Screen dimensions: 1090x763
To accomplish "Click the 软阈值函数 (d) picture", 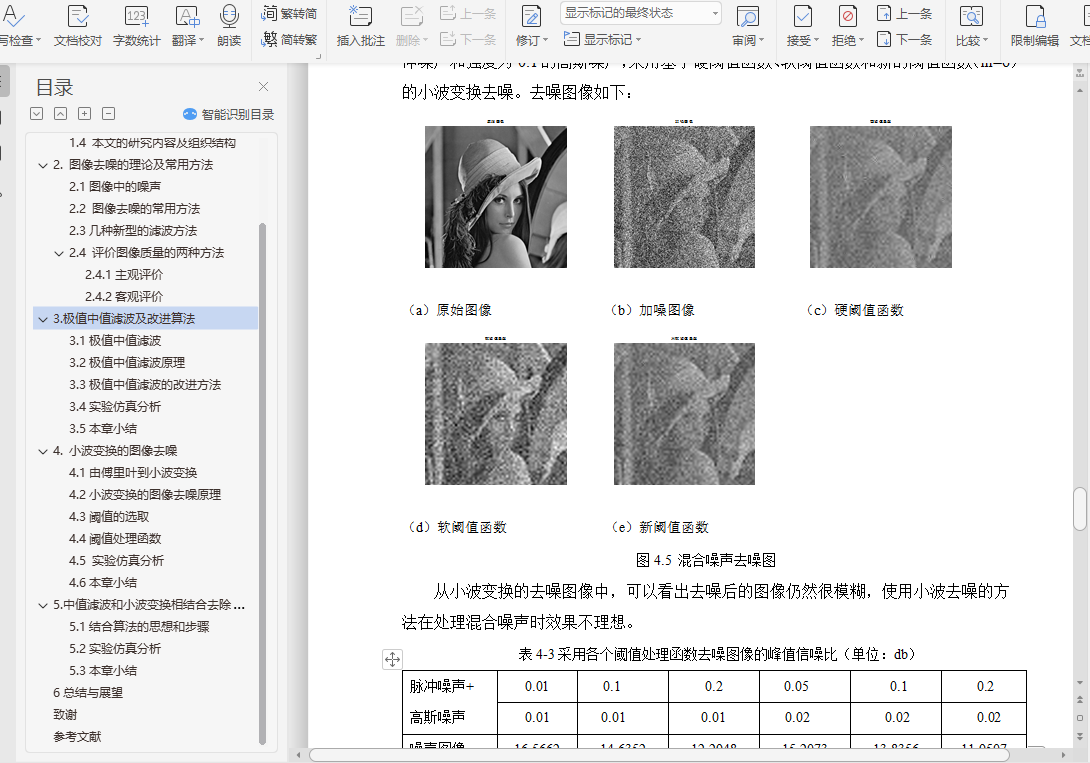I will click(496, 413).
